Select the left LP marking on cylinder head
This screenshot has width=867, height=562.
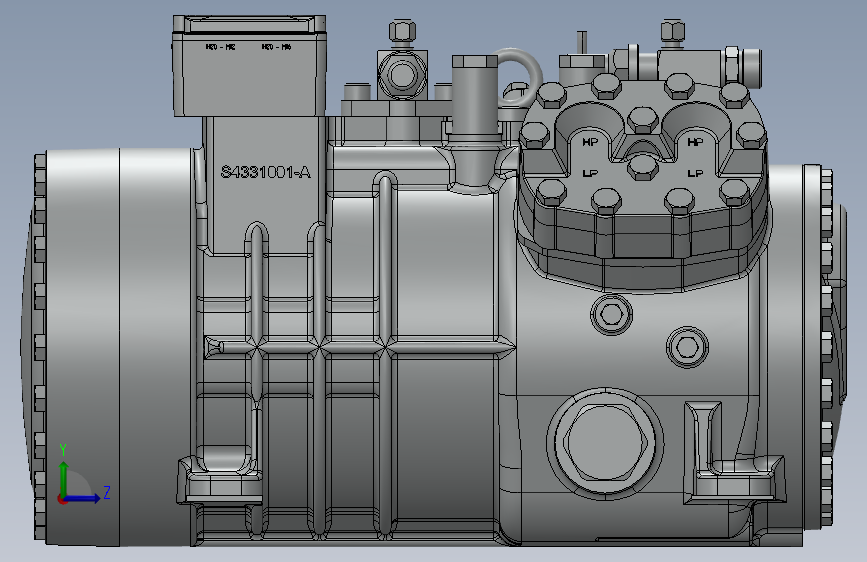click(590, 173)
